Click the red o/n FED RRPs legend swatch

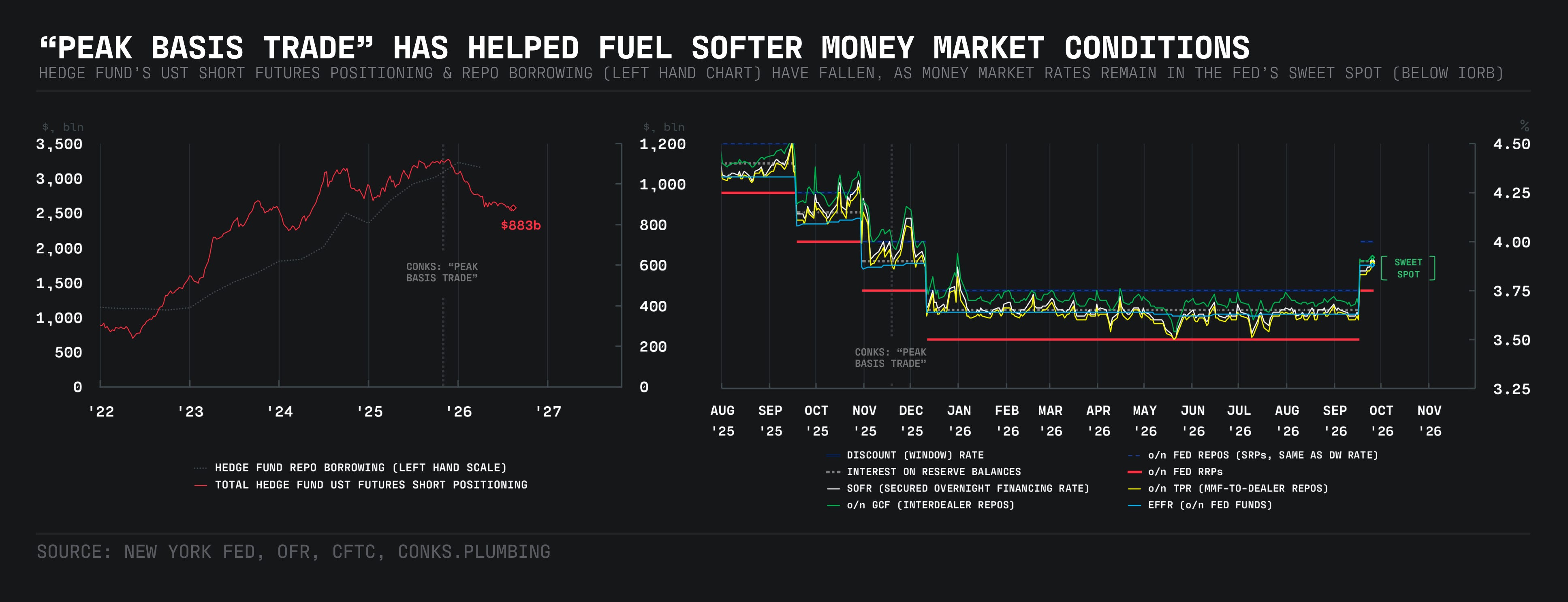click(1133, 471)
